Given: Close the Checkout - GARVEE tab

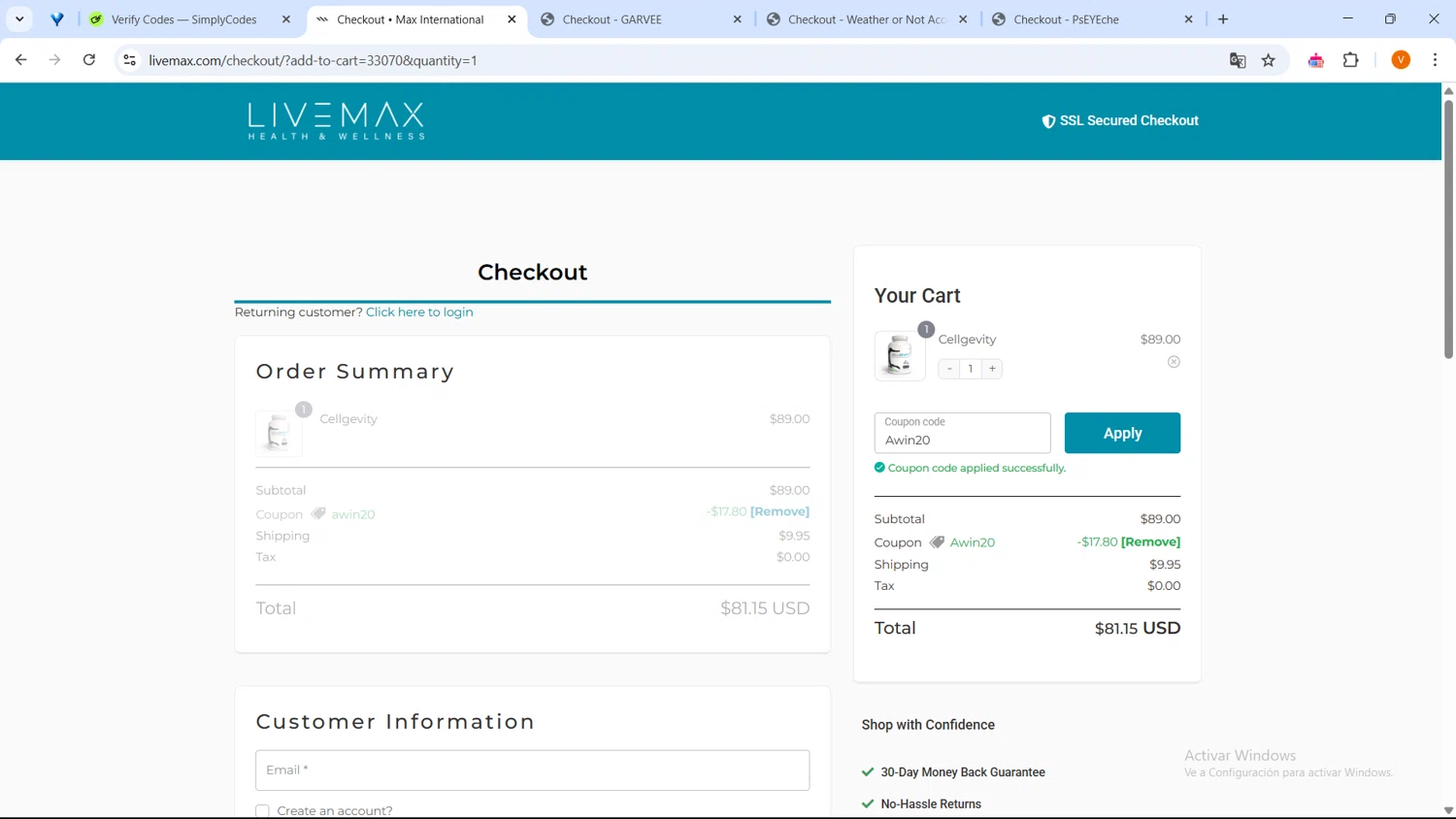Looking at the screenshot, I should (737, 19).
